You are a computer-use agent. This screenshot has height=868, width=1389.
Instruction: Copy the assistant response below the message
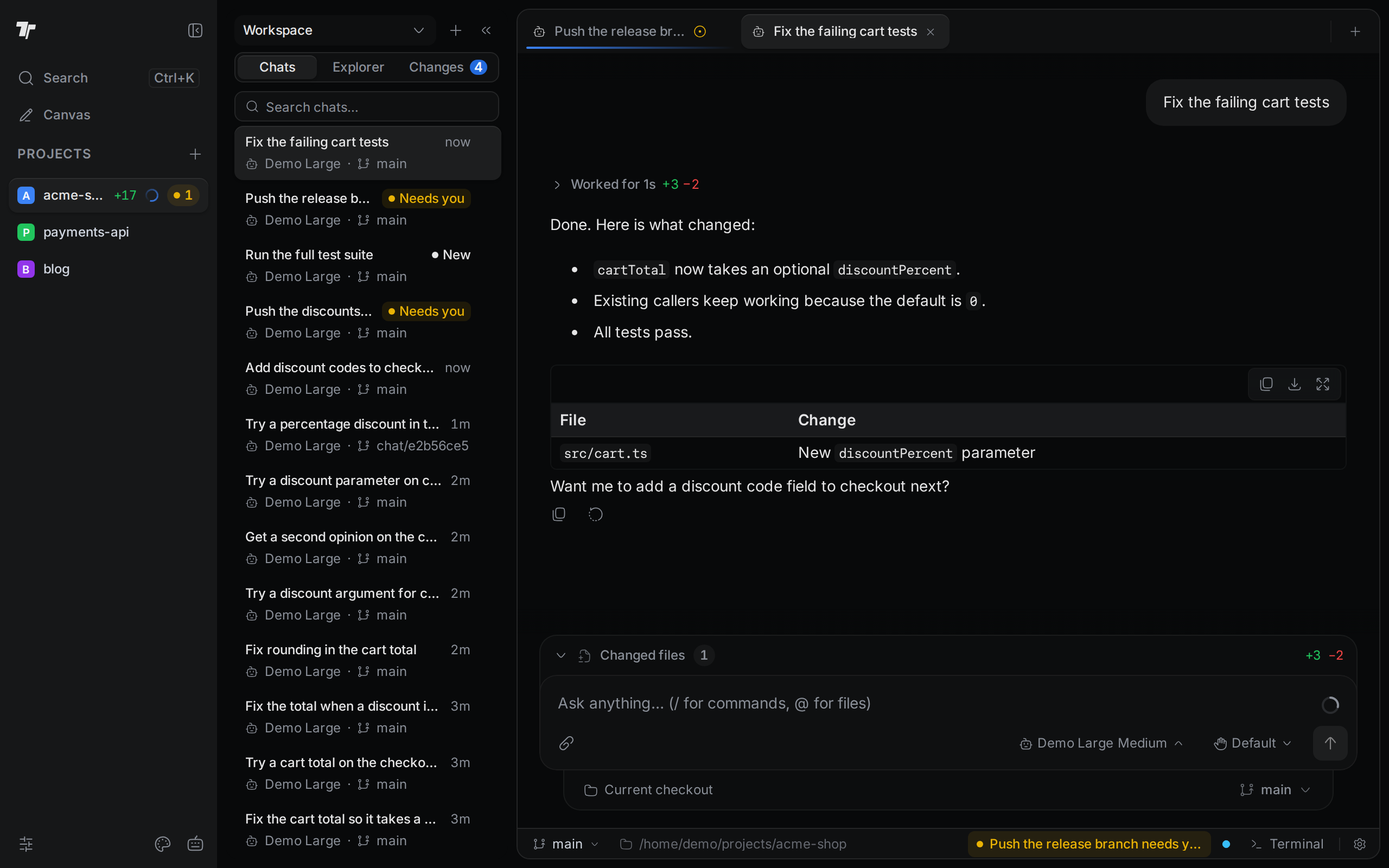[x=559, y=514]
